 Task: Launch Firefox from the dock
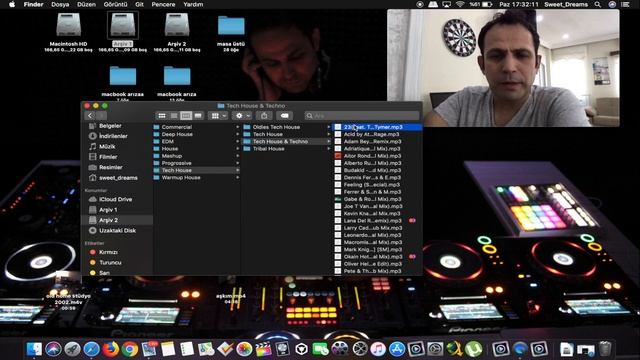coord(110,349)
